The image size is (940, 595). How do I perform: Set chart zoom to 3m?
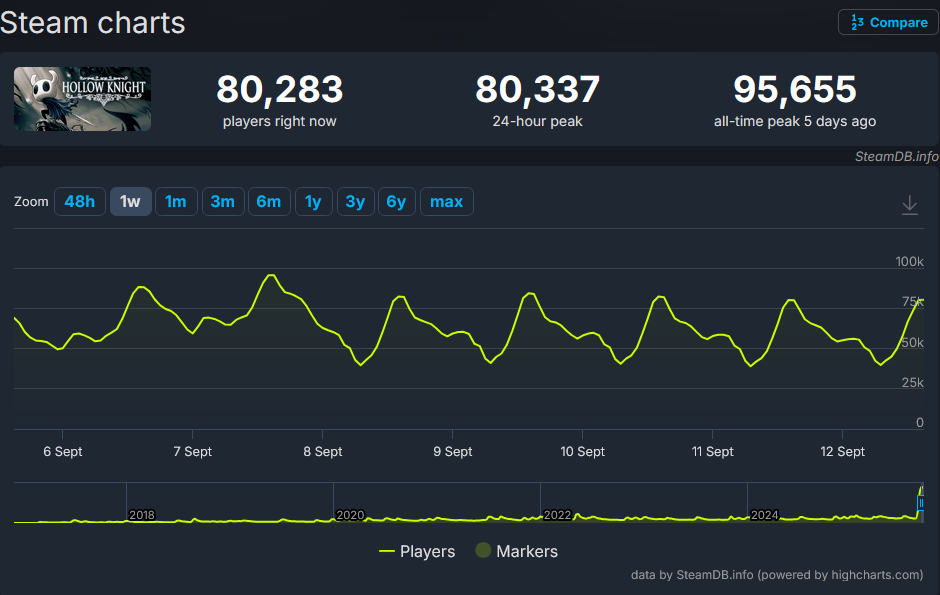(x=222, y=202)
